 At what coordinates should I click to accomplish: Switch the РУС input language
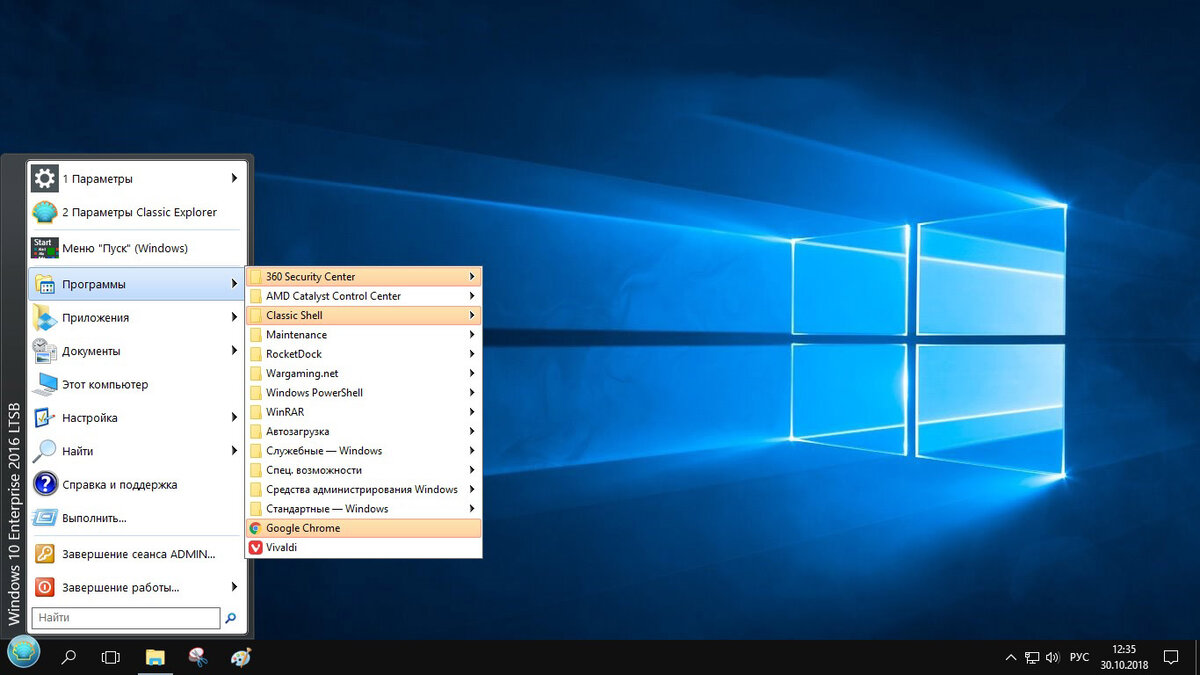(1079, 657)
